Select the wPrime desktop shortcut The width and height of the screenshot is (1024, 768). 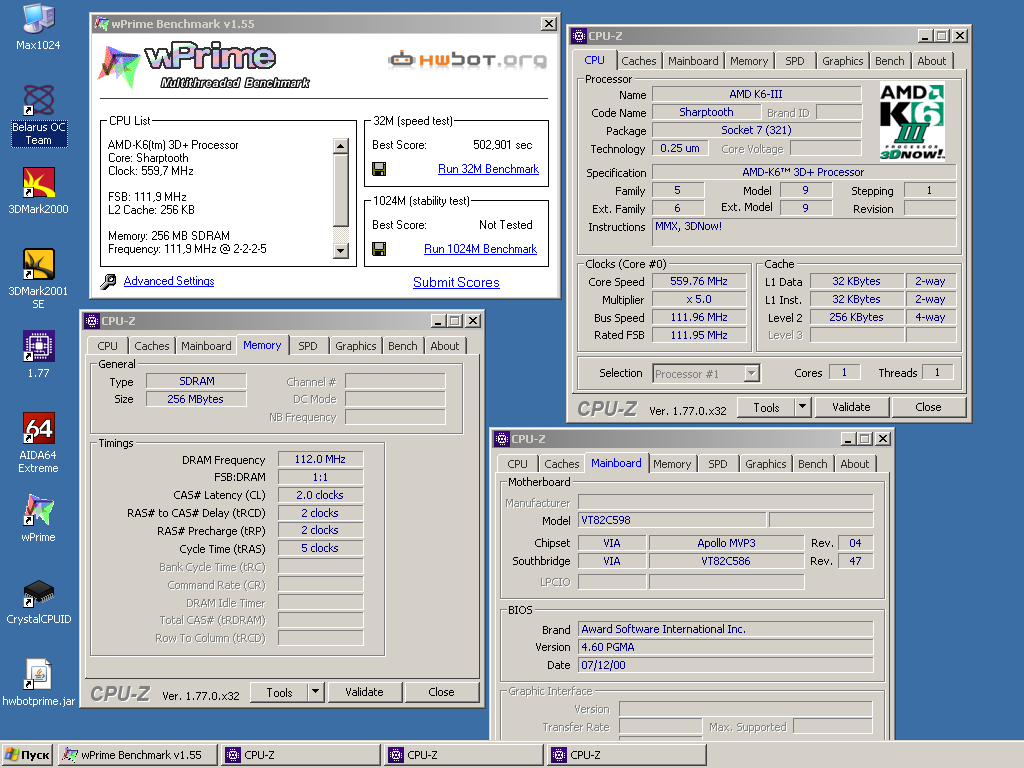coord(38,519)
